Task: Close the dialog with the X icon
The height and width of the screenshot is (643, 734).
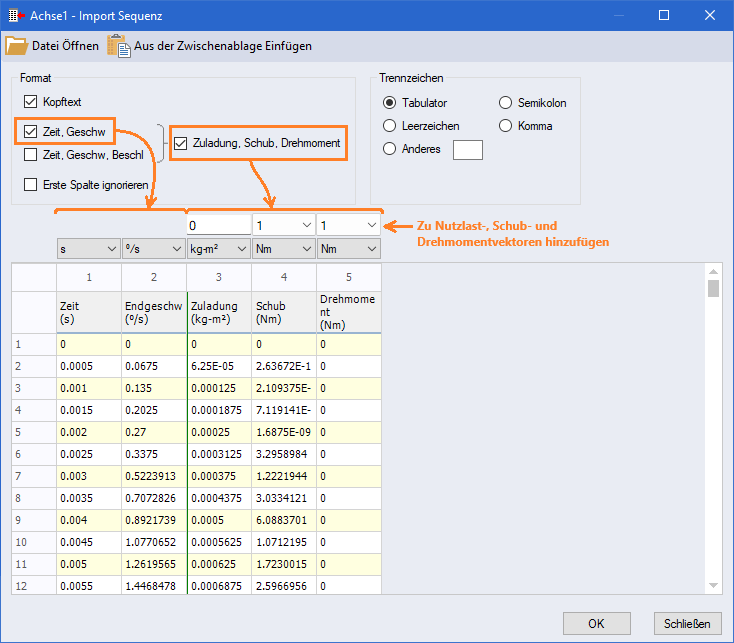Action: [x=710, y=15]
